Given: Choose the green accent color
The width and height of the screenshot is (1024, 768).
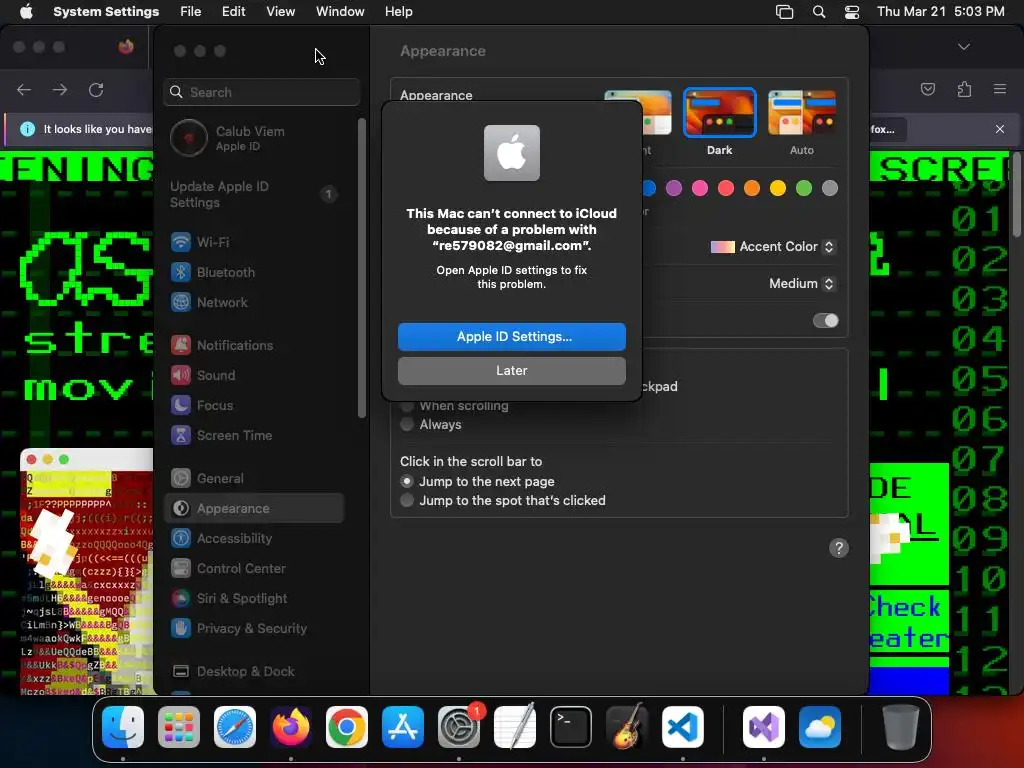Looking at the screenshot, I should point(804,189).
